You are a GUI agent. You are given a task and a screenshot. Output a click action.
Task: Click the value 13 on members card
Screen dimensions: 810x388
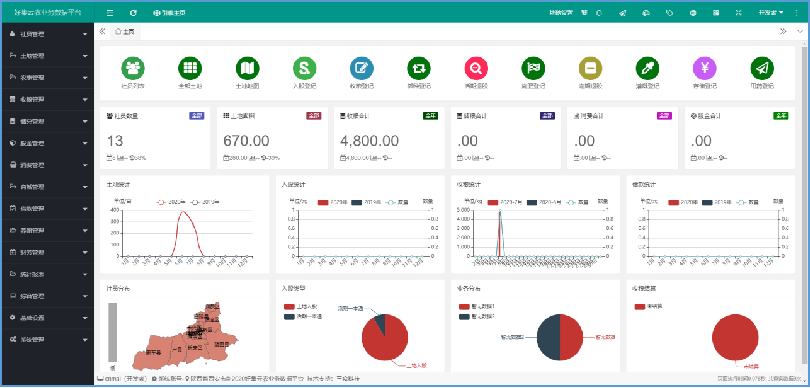(116, 141)
